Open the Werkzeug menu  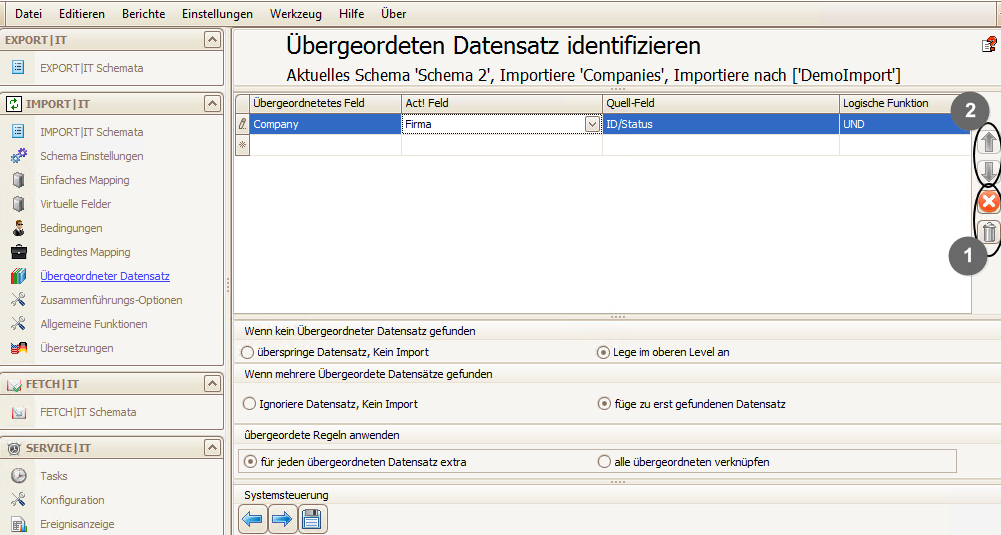(296, 13)
